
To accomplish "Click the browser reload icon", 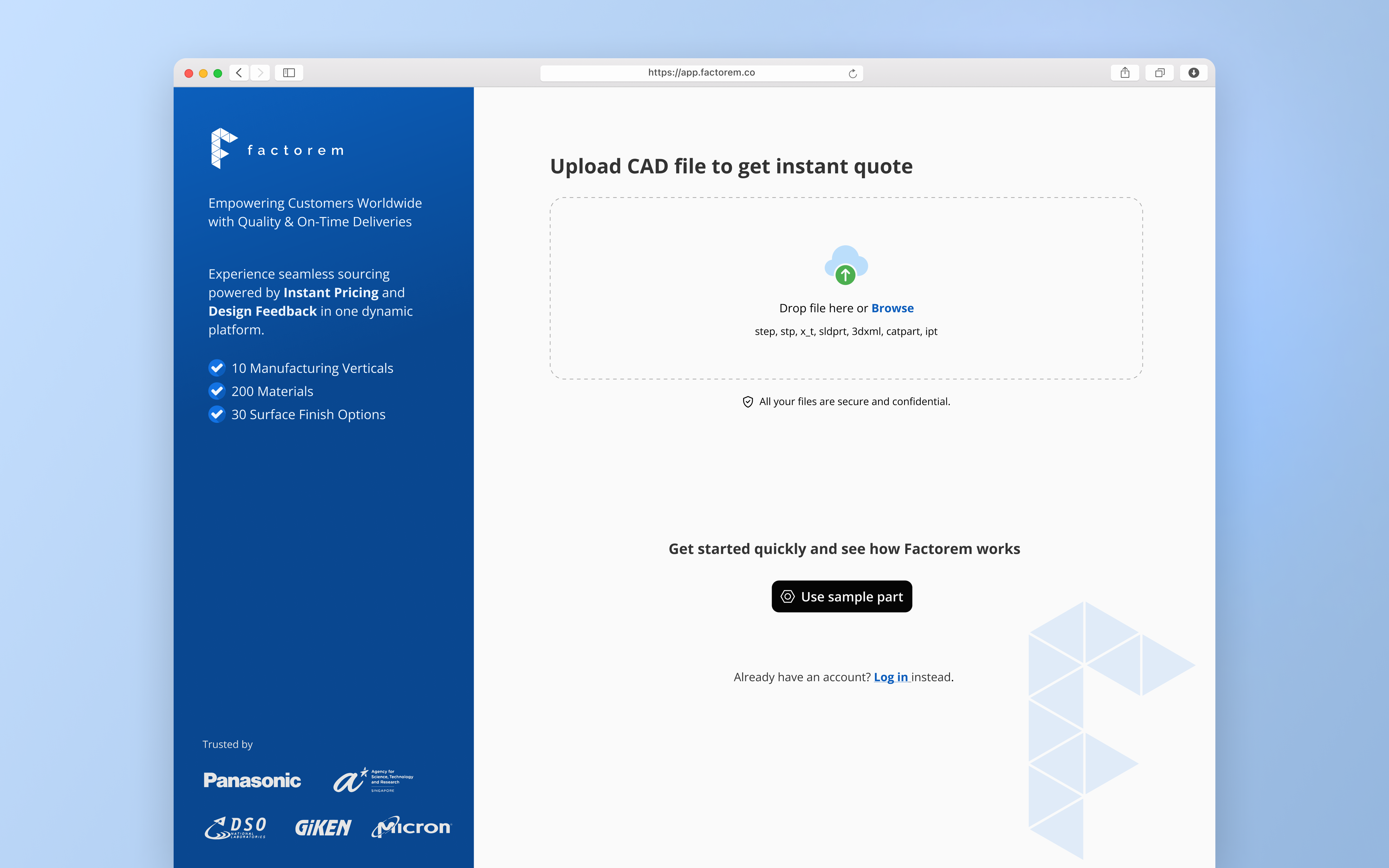I will [852, 73].
